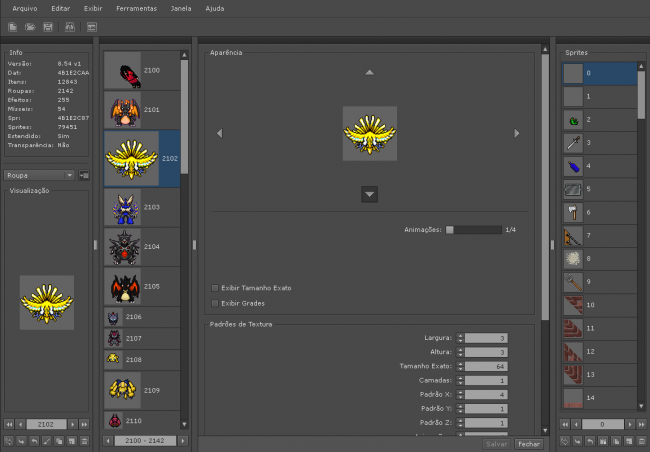
Task: Go to the next page of the 2100 - 2142 range
Action: click(183, 440)
